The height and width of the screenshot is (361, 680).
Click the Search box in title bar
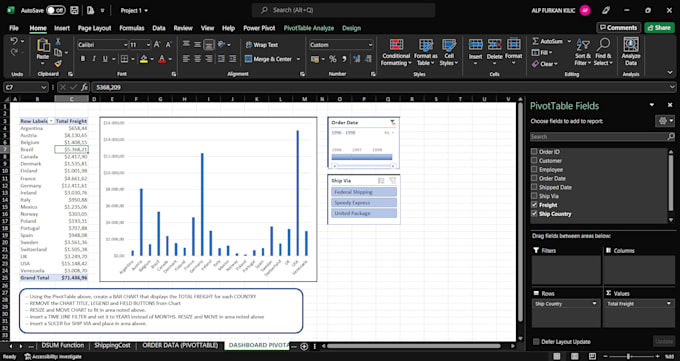[343, 10]
